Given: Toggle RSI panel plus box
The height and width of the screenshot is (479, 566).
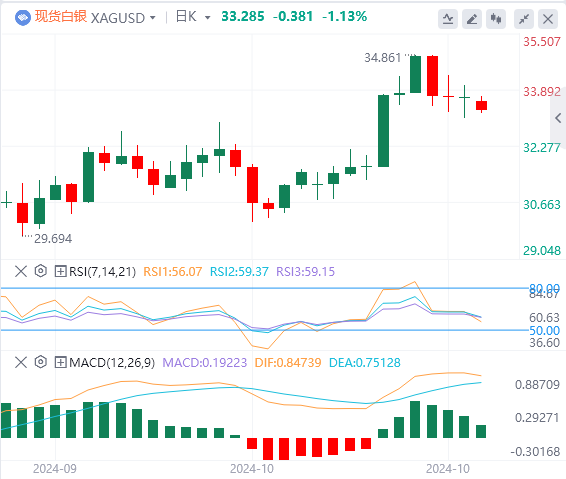Looking at the screenshot, I should 60,271.
